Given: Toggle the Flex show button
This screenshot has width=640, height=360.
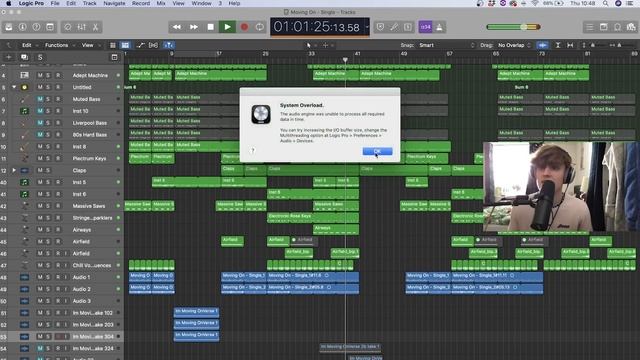Looking at the screenshot, I should tap(153, 45).
